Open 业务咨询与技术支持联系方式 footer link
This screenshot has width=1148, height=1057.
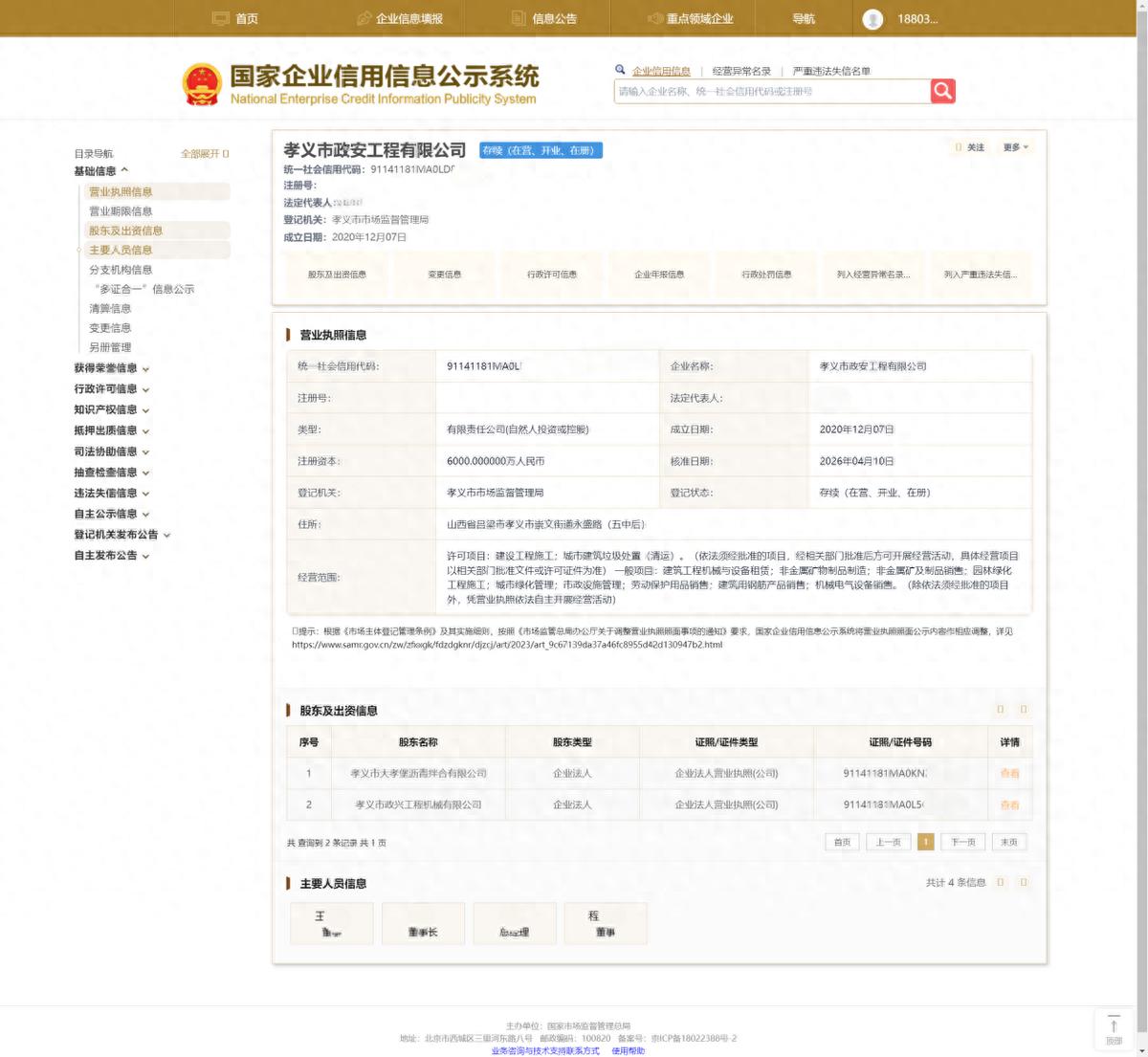coord(545,1050)
